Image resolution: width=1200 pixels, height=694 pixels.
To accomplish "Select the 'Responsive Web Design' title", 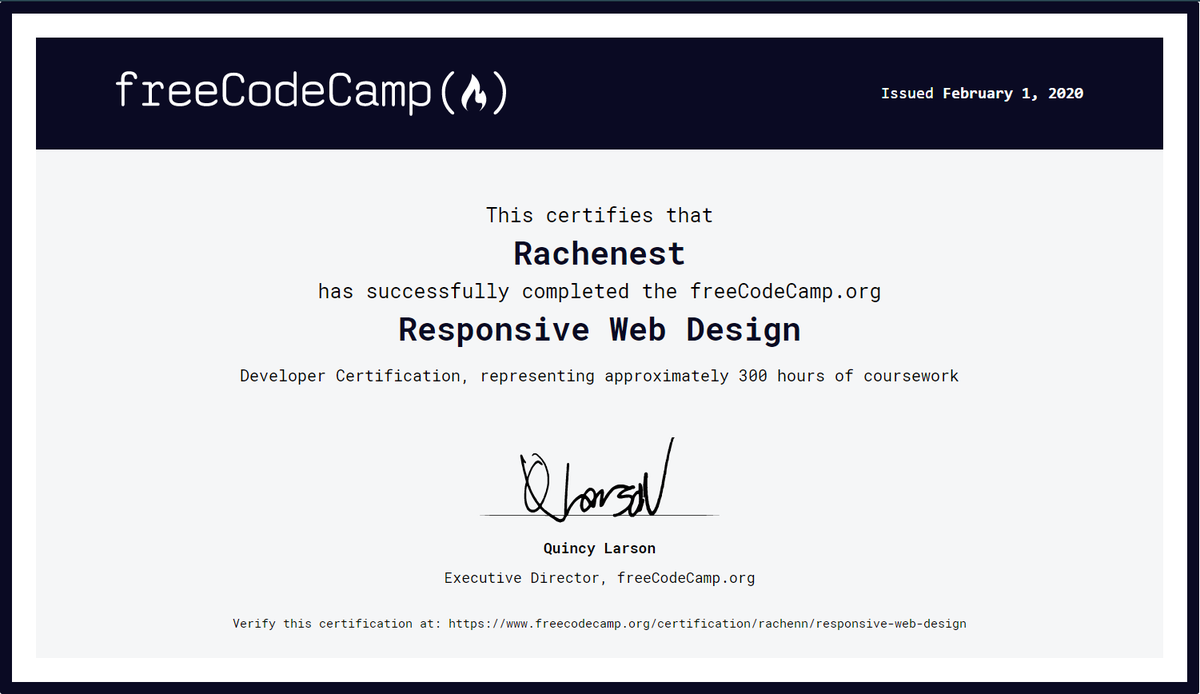I will point(599,329).
